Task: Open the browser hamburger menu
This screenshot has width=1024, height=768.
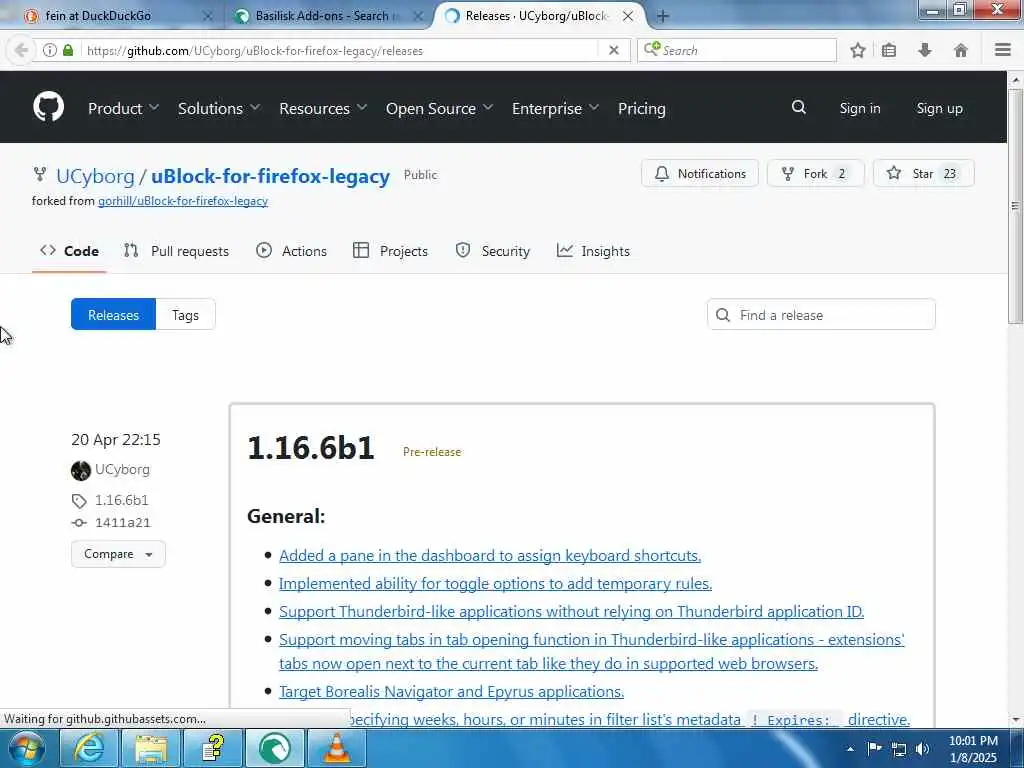Action: (x=1003, y=50)
